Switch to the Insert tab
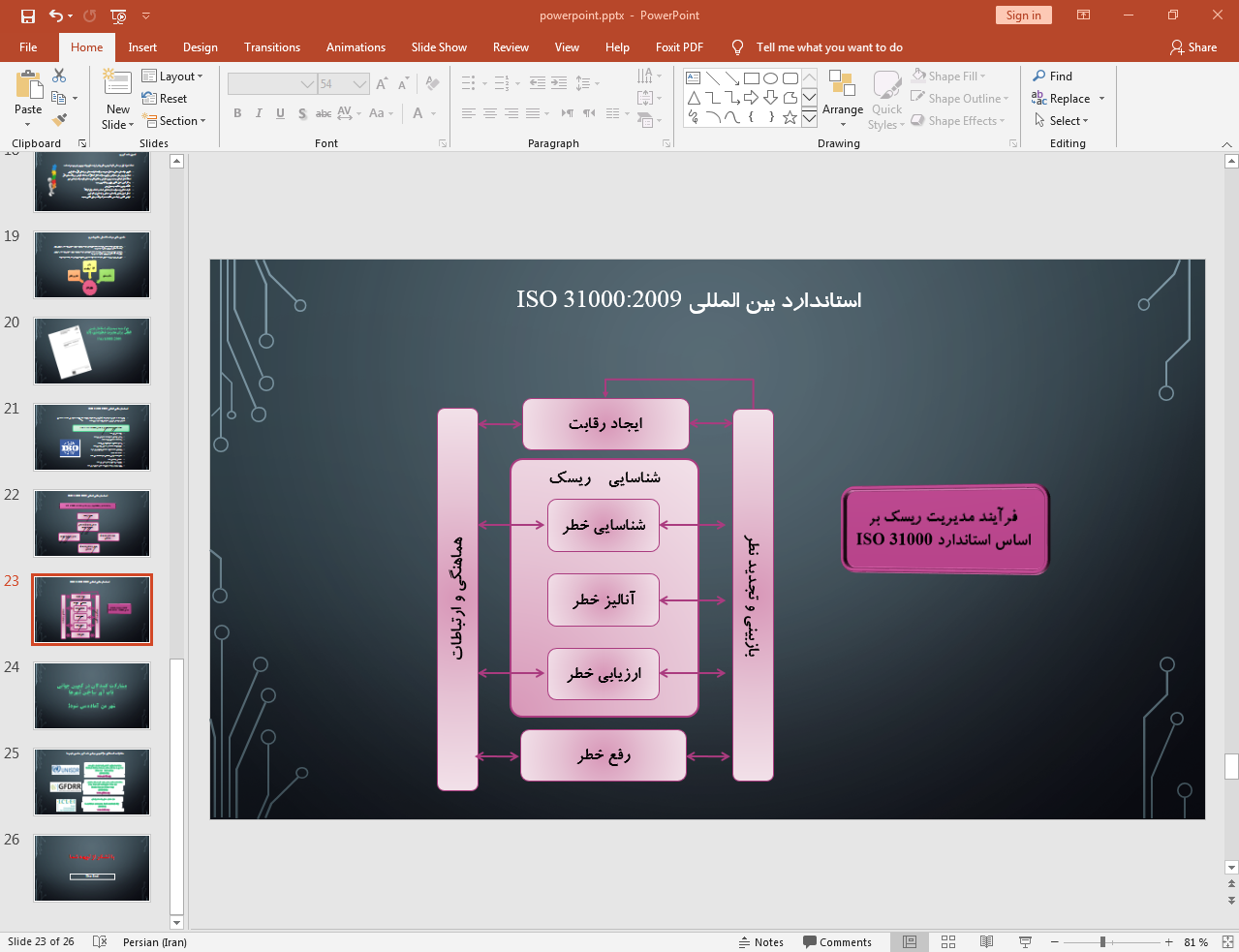The image size is (1239, 952). (142, 46)
